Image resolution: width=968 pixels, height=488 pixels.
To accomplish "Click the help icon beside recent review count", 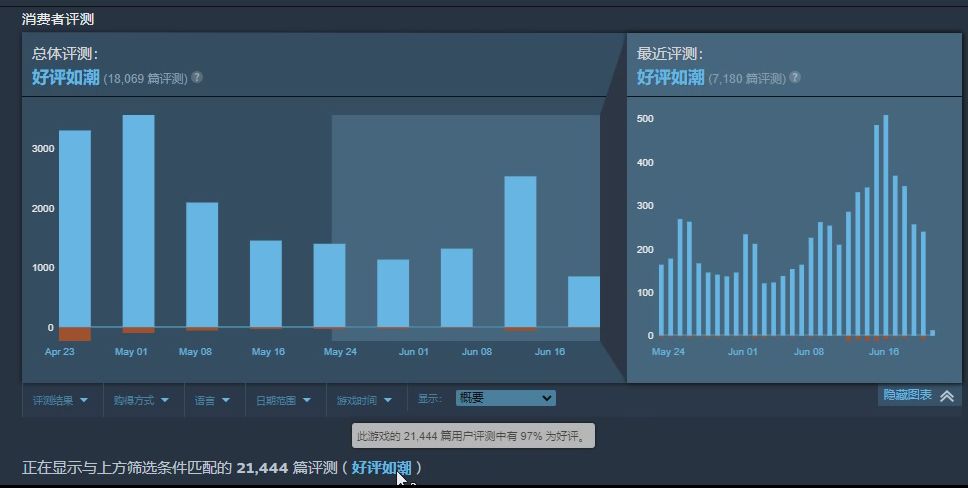I will pos(795,77).
